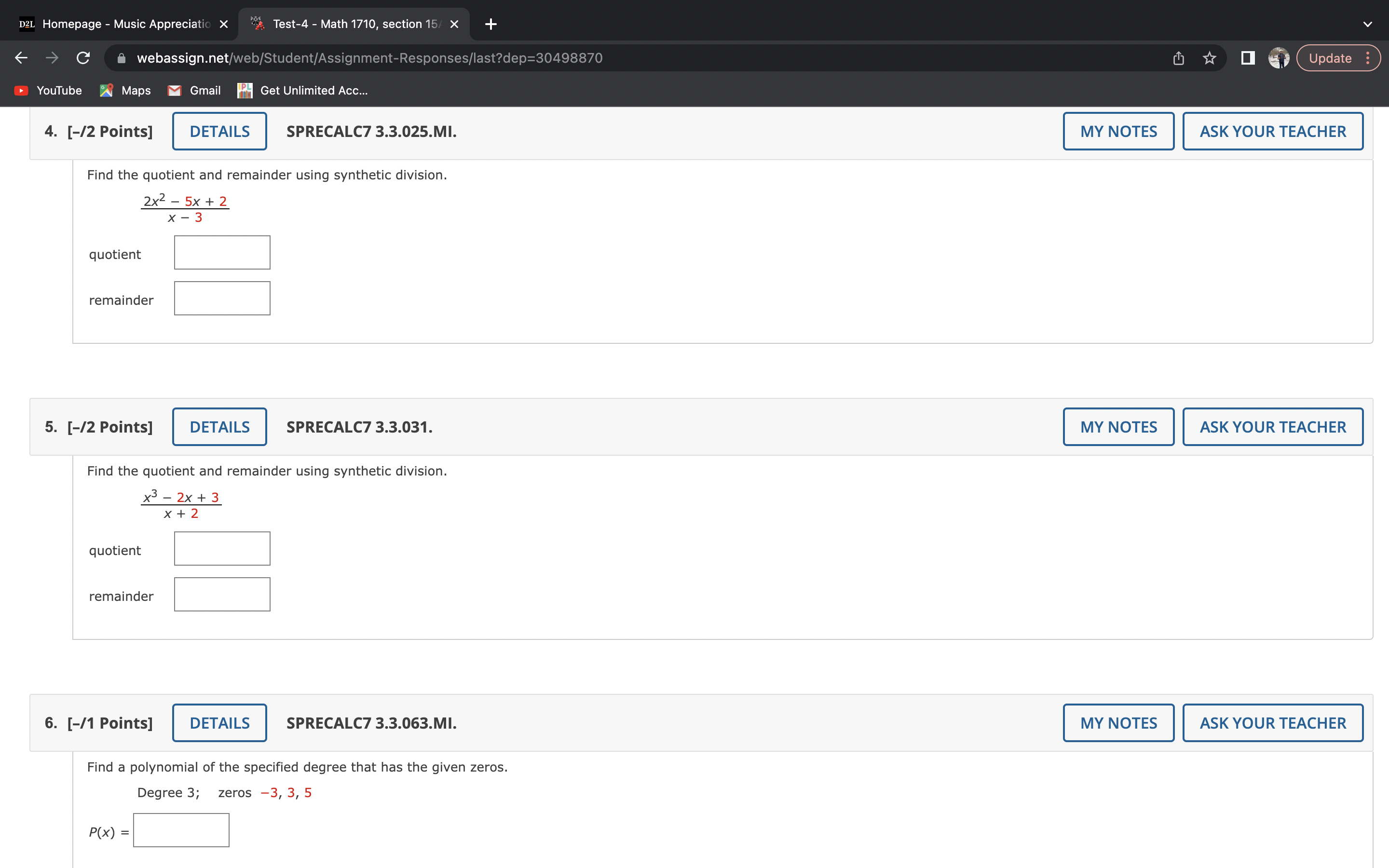The height and width of the screenshot is (868, 1389).
Task: Click the quotient answer box for question 4
Action: coord(221,252)
